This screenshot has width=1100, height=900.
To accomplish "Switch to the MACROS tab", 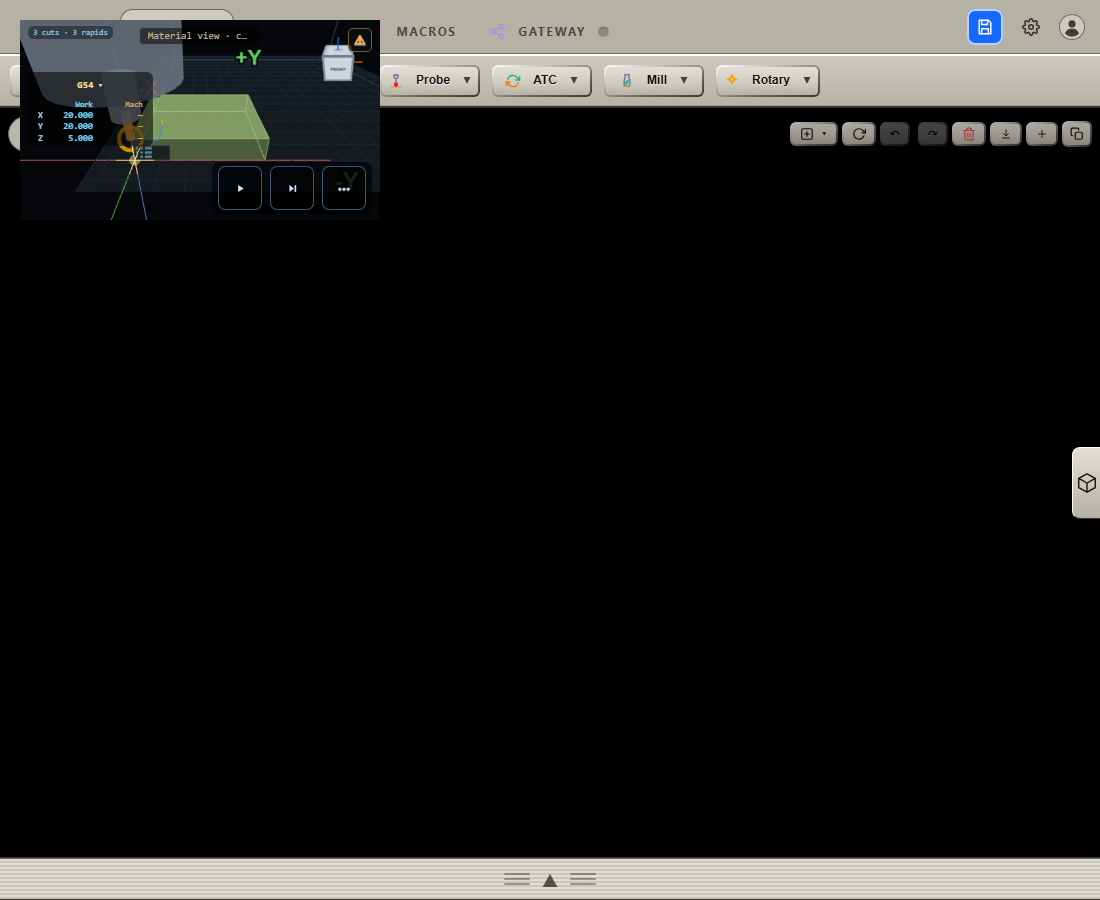I will click(426, 32).
